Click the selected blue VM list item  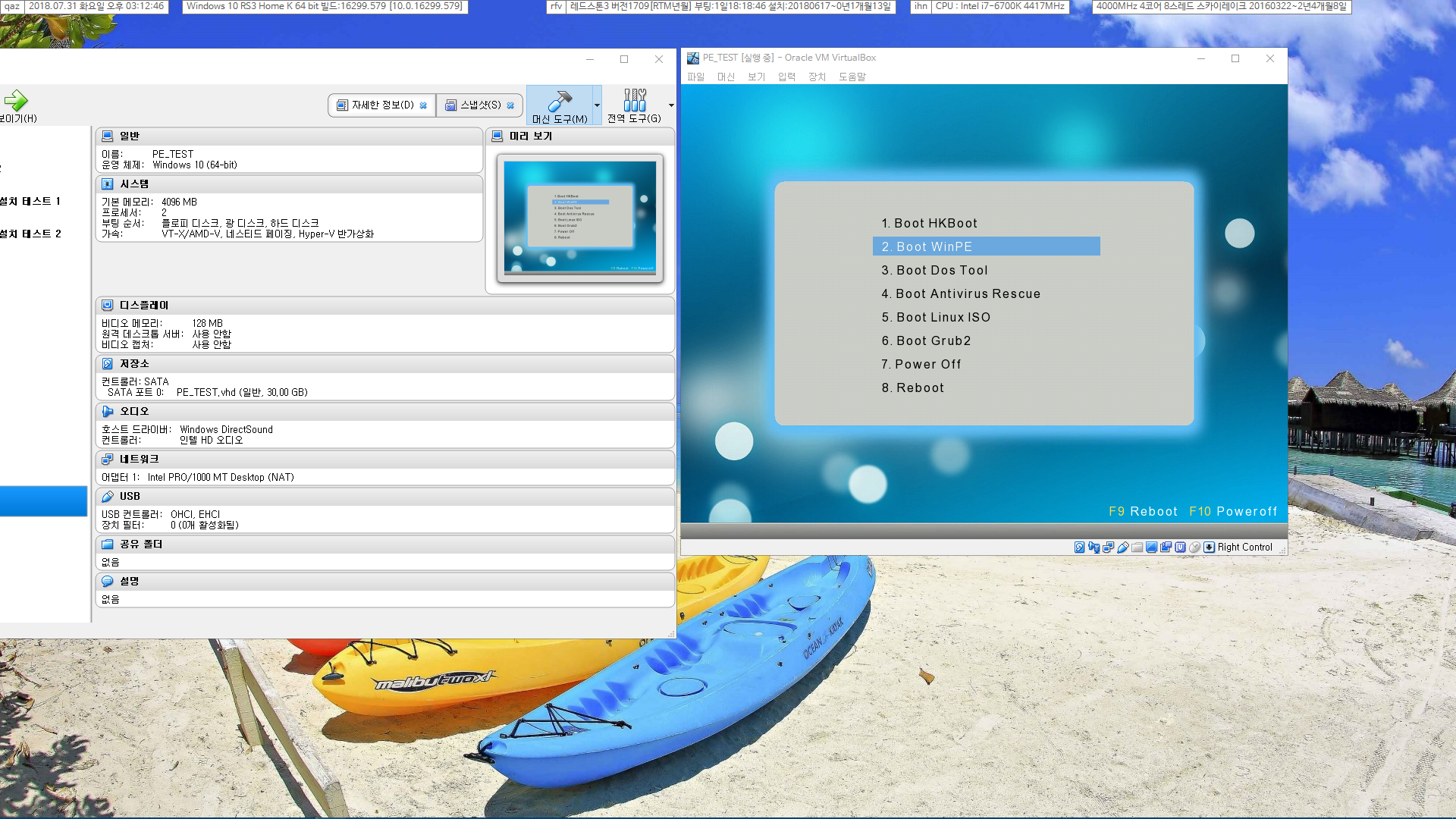coord(43,501)
